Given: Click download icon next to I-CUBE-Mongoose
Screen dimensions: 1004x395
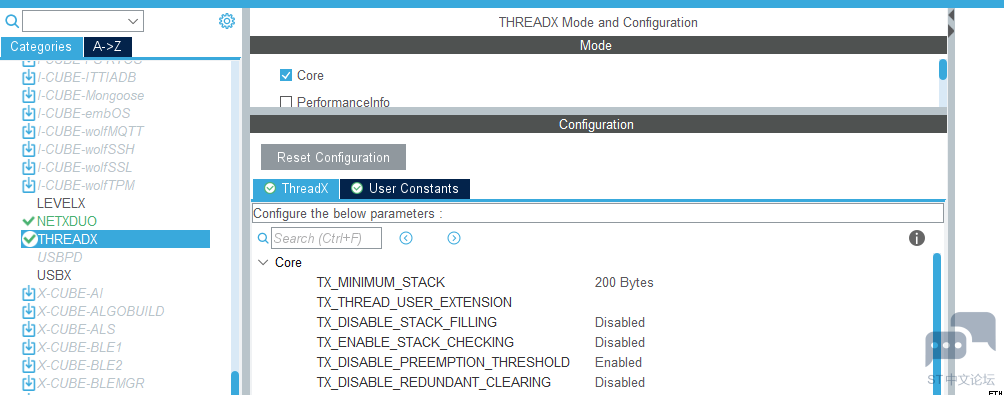Looking at the screenshot, I should point(28,95).
